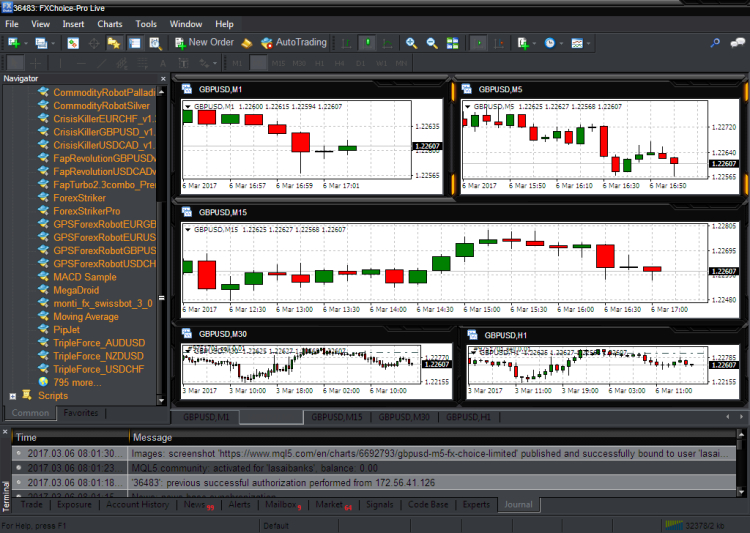Click the zoom out magnifier icon
This screenshot has height=533, width=750.
pos(432,43)
